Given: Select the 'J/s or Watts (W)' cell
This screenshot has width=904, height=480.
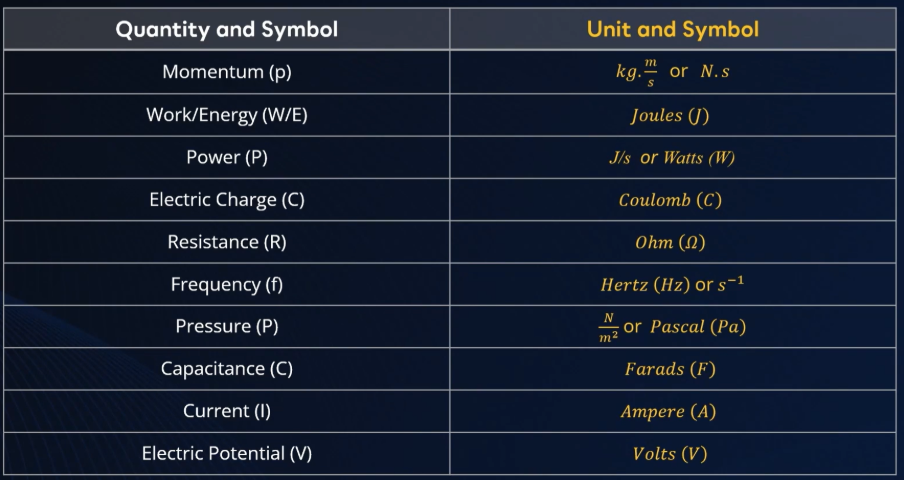Looking at the screenshot, I should [x=673, y=157].
